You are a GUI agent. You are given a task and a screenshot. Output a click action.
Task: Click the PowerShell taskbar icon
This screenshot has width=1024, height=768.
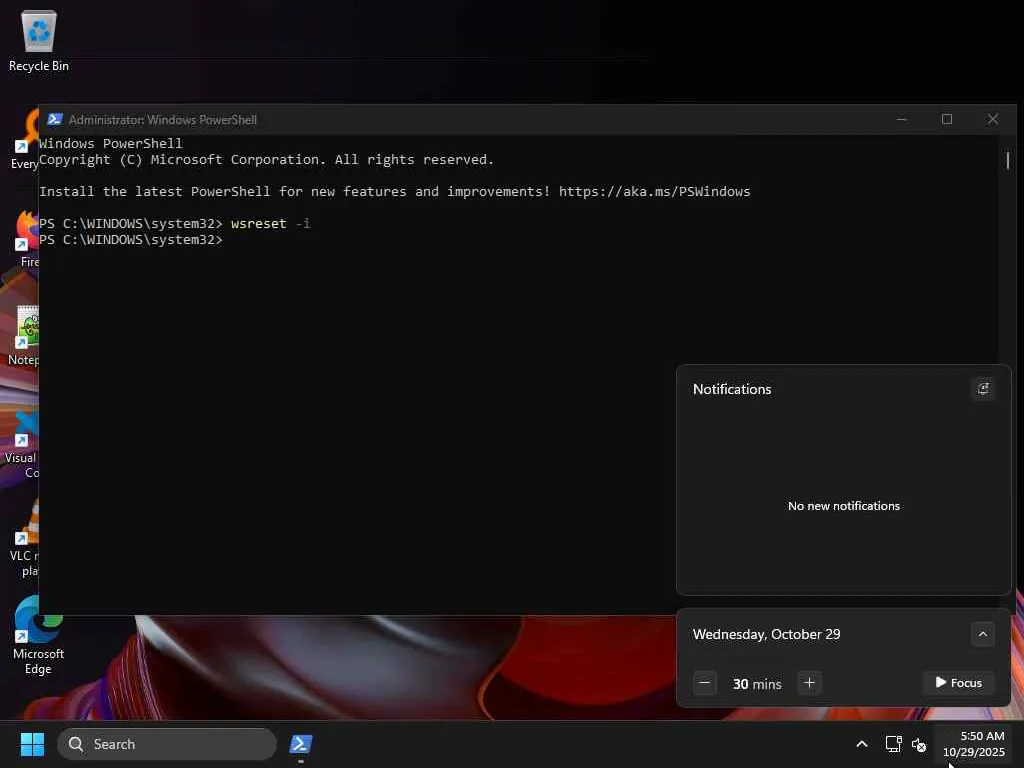click(301, 744)
